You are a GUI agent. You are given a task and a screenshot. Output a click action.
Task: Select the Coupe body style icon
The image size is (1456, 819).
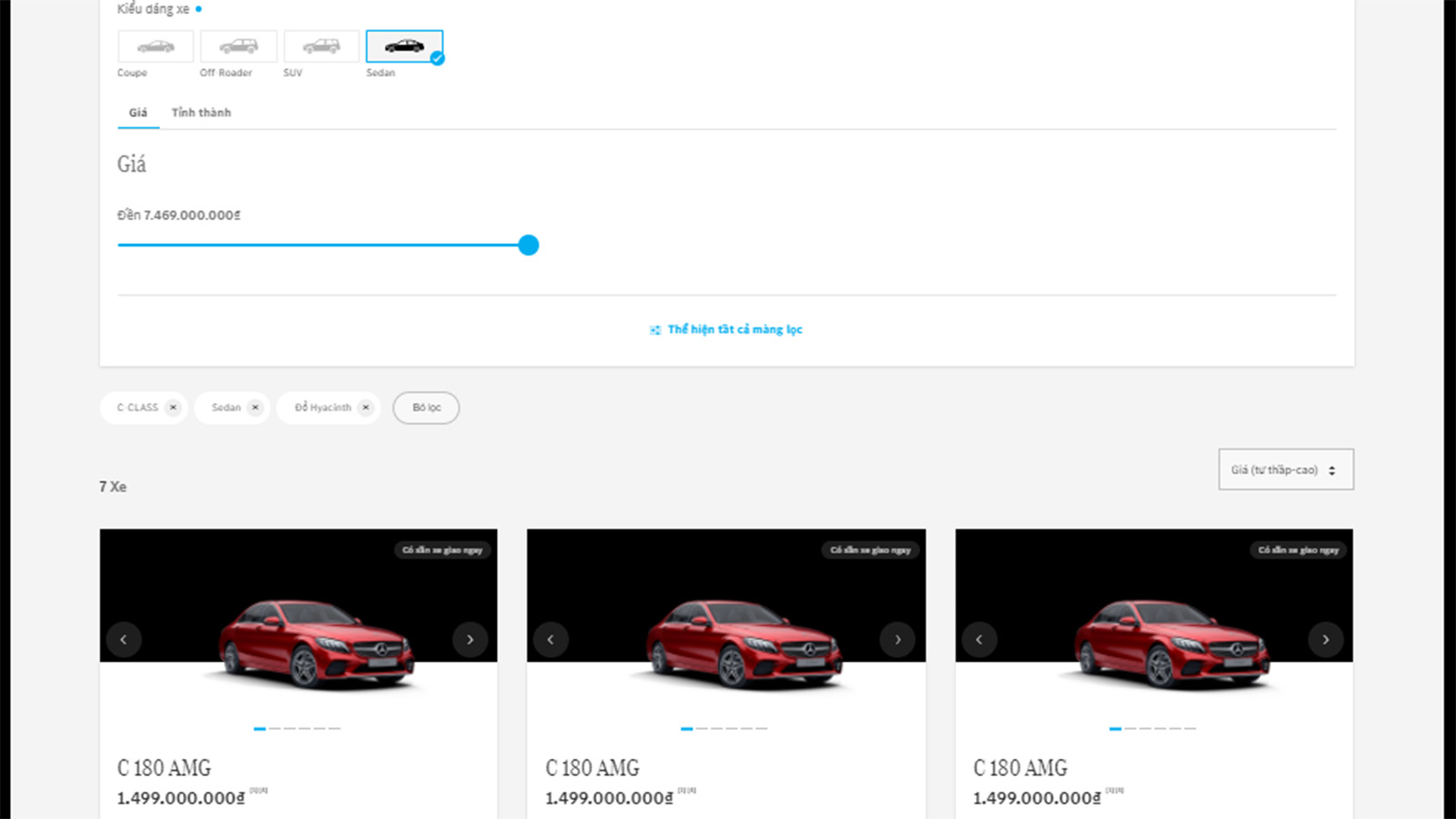(156, 46)
